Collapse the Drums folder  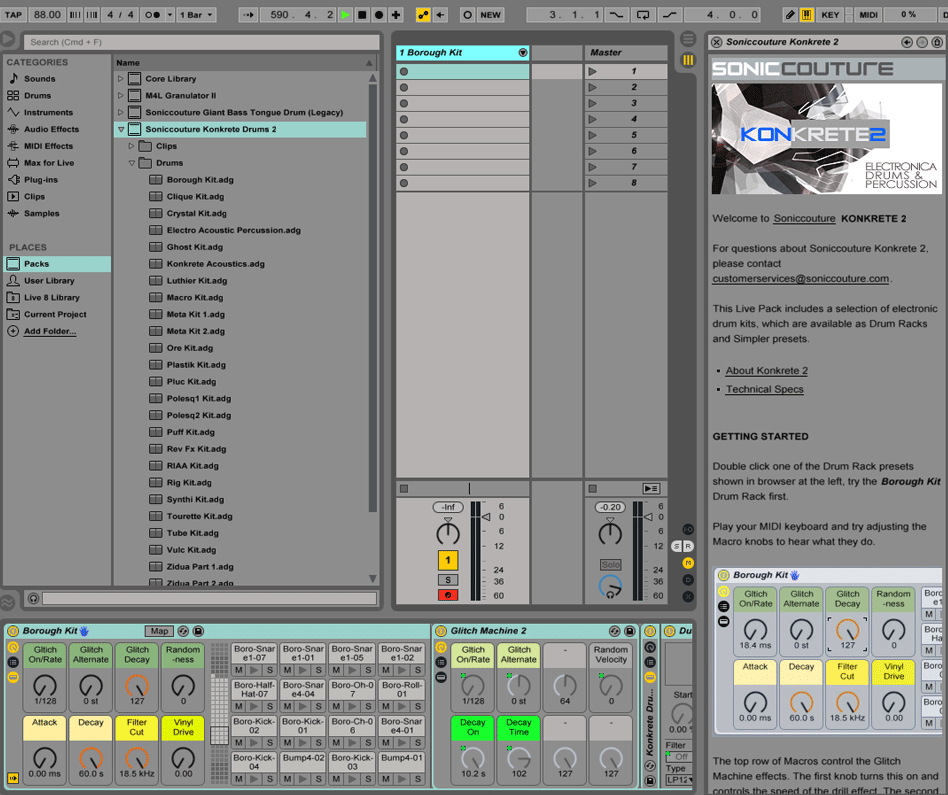(x=131, y=163)
